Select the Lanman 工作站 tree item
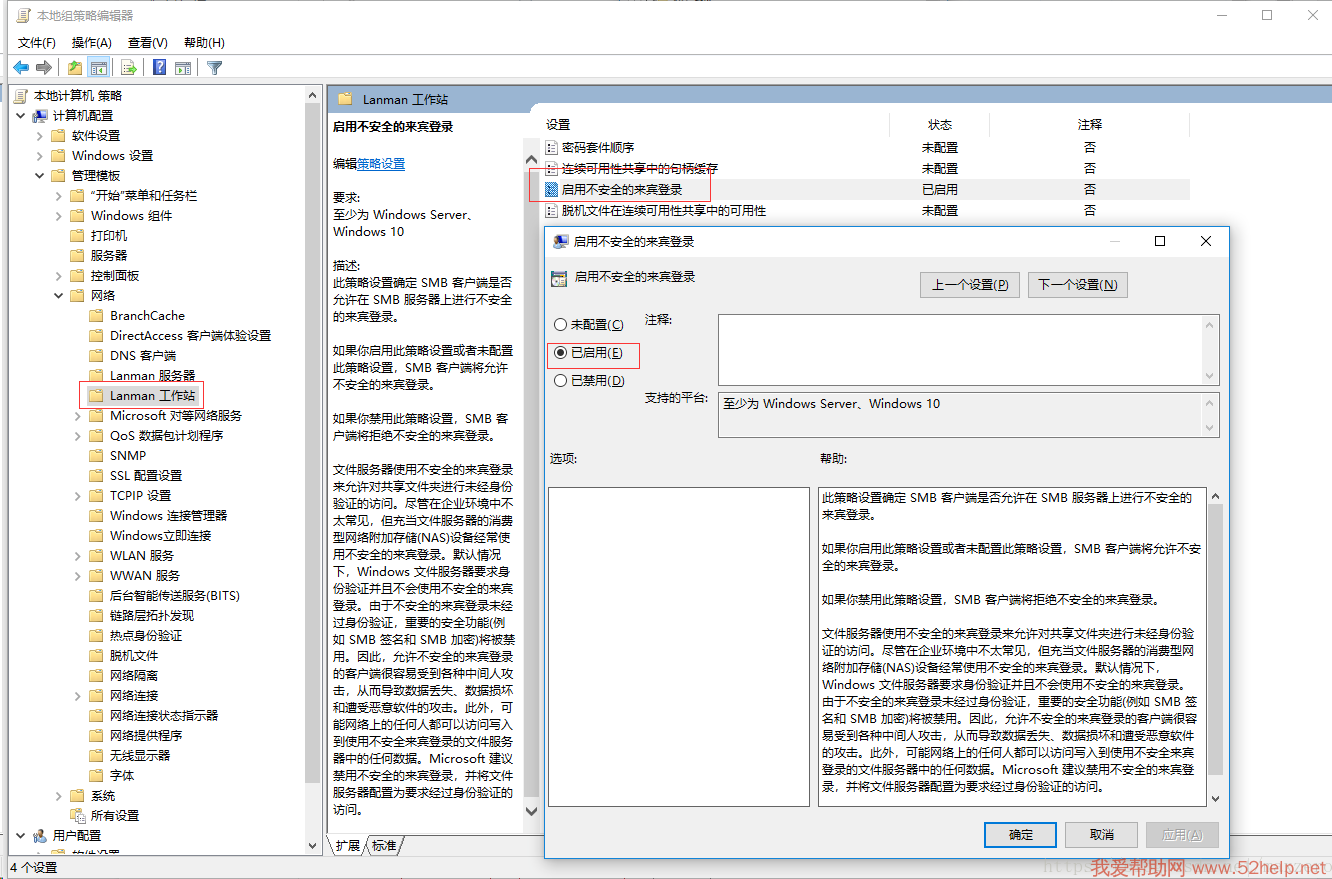This screenshot has height=879, width=1332. pos(152,395)
